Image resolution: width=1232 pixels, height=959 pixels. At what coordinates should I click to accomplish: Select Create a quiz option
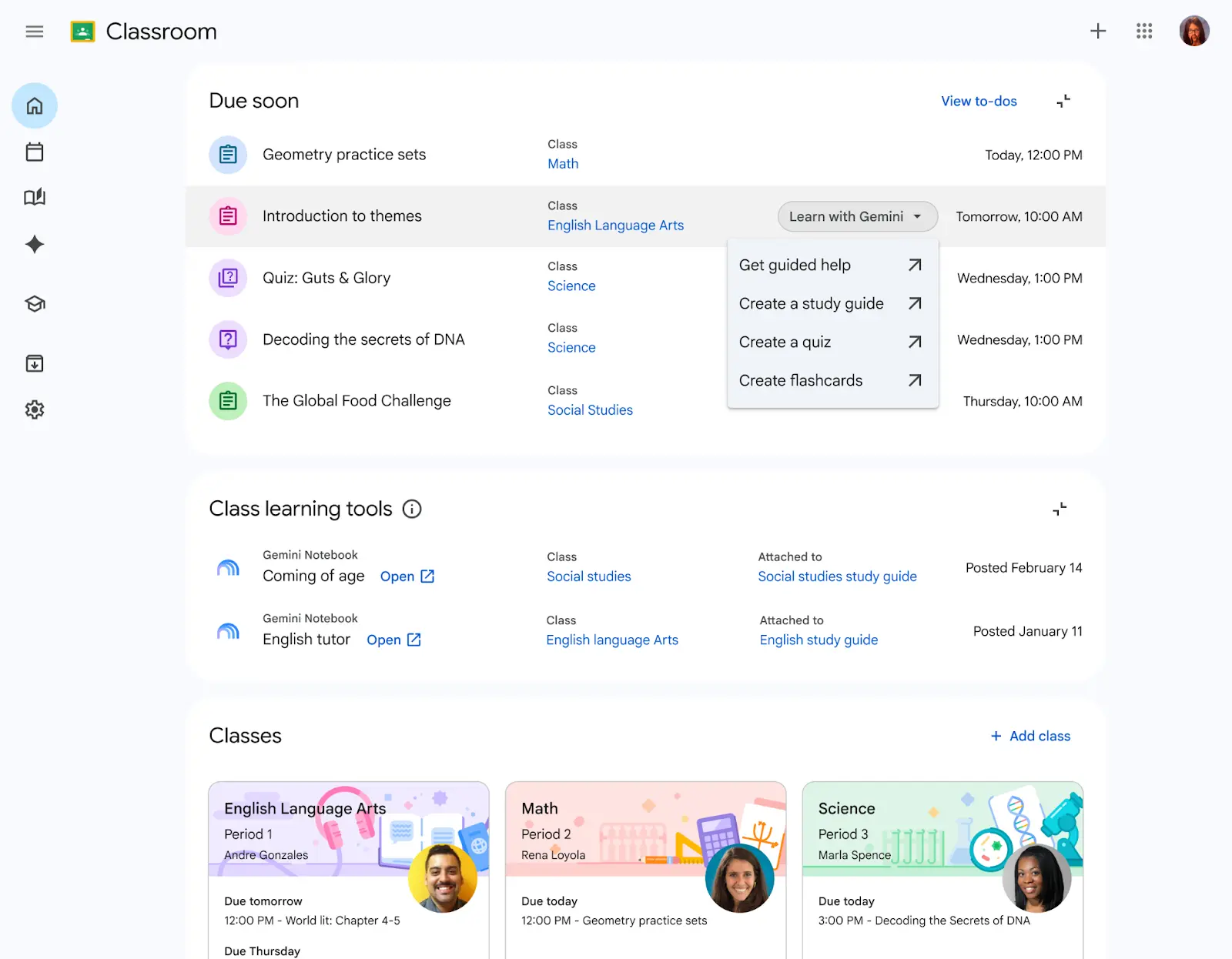(832, 342)
